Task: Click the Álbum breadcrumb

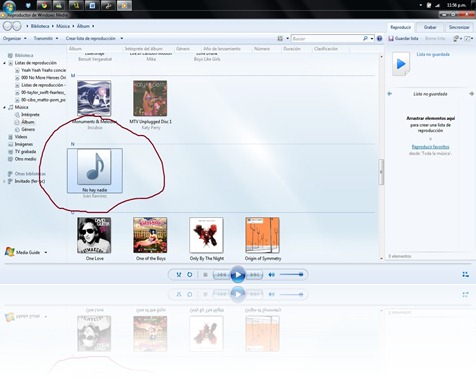Action: [x=83, y=26]
